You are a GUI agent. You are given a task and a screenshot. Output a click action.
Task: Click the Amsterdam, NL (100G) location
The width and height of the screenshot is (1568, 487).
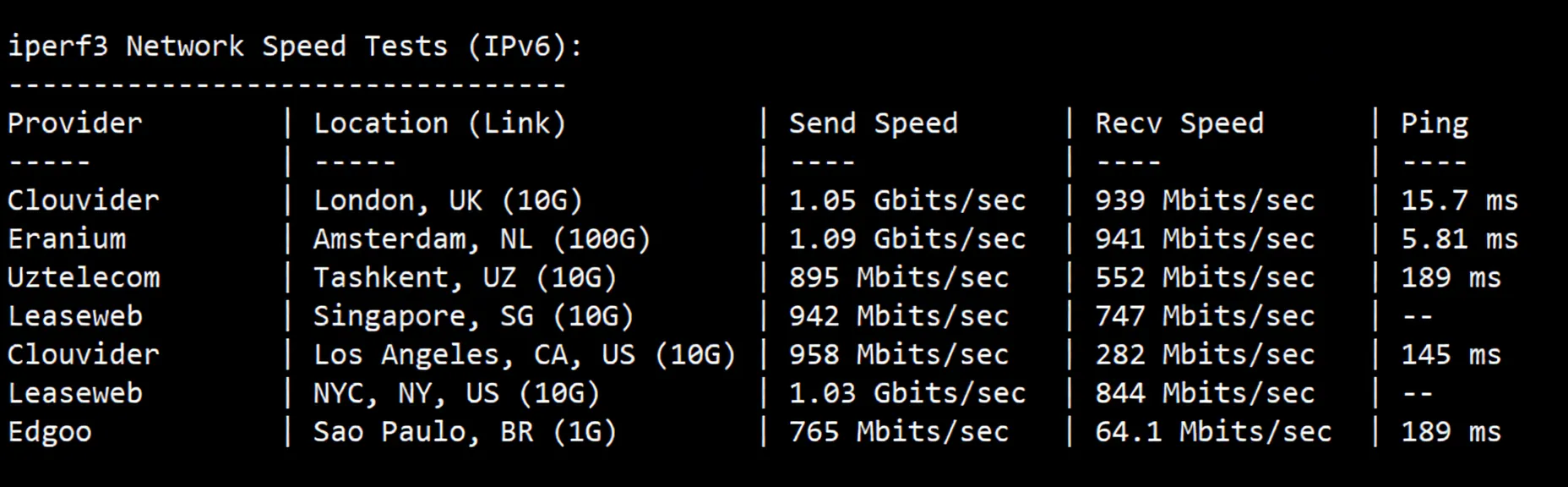[x=482, y=239]
